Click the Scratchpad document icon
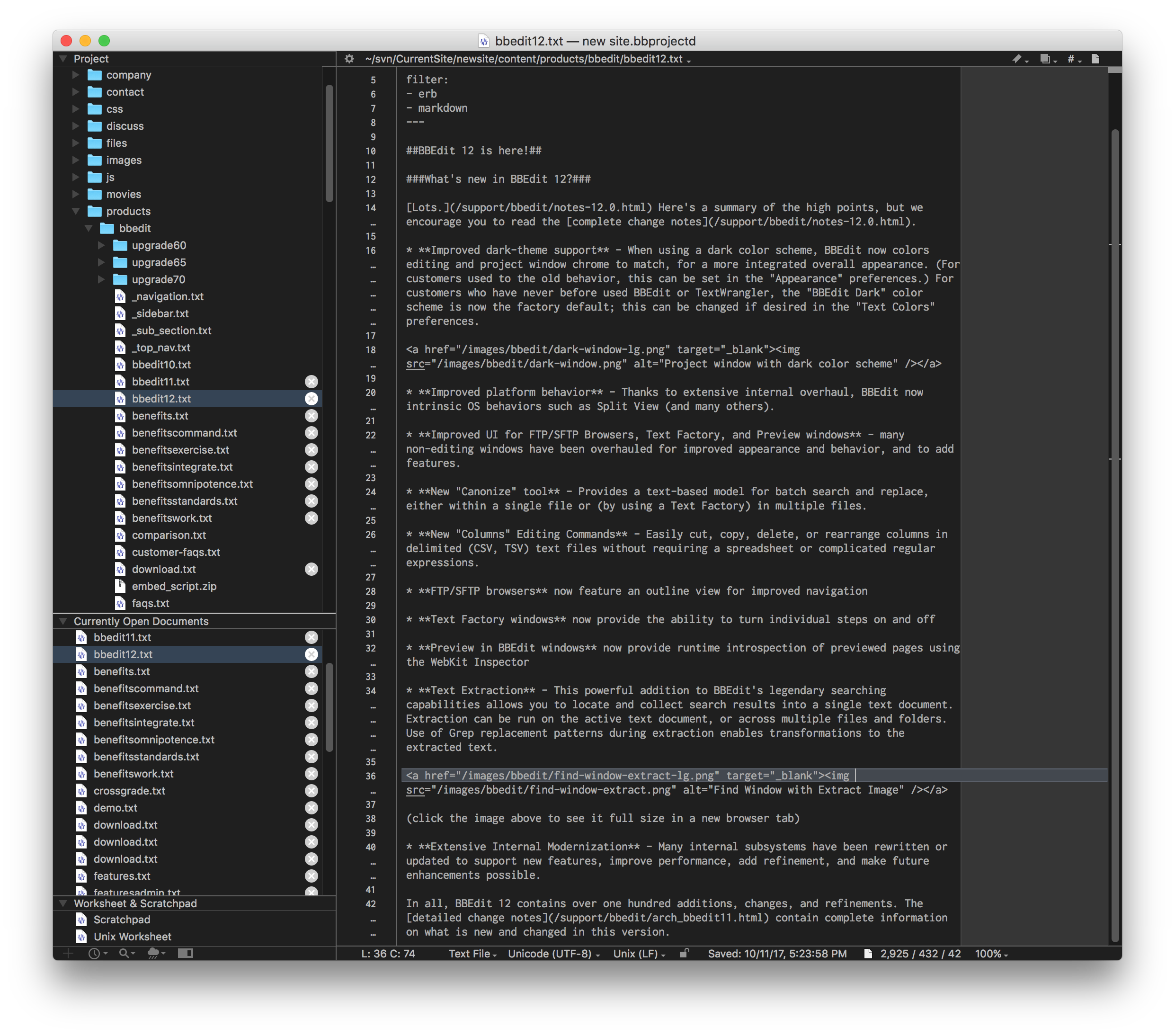Screen dimensions: 1175x1036 point(81,920)
